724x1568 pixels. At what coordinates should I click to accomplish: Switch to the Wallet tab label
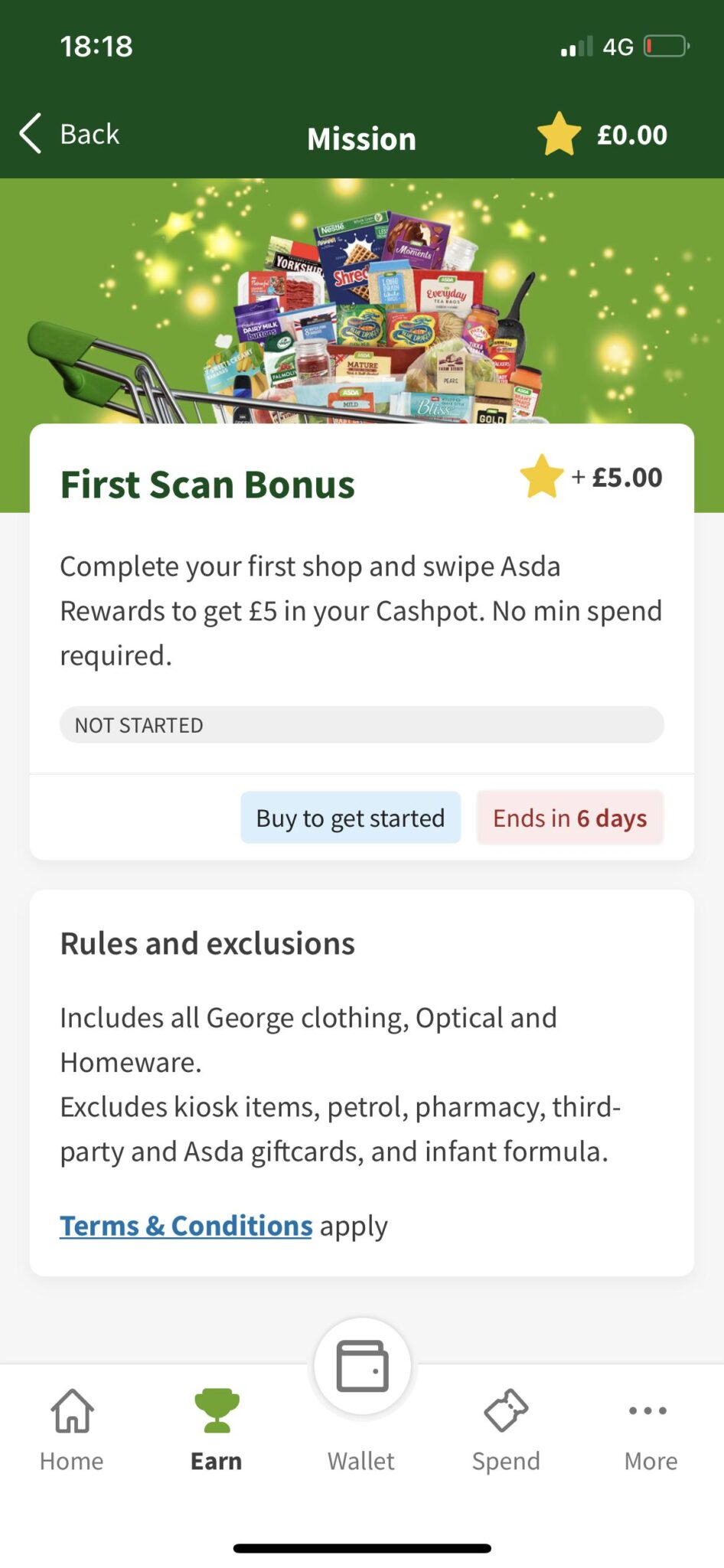(x=361, y=1461)
